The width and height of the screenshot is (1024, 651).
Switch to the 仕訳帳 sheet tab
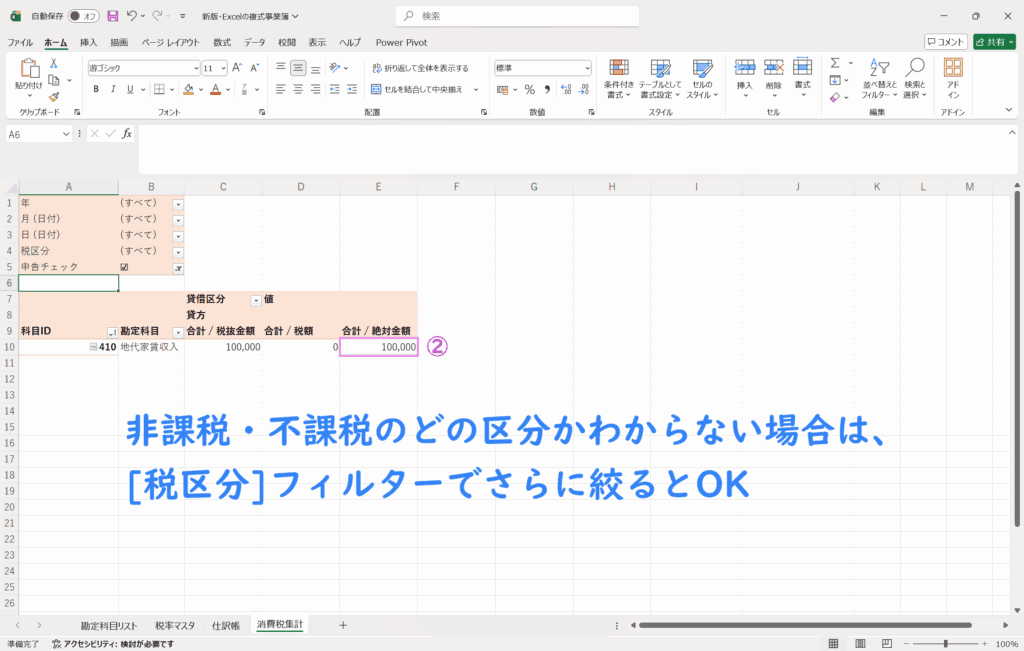pyautogui.click(x=225, y=625)
